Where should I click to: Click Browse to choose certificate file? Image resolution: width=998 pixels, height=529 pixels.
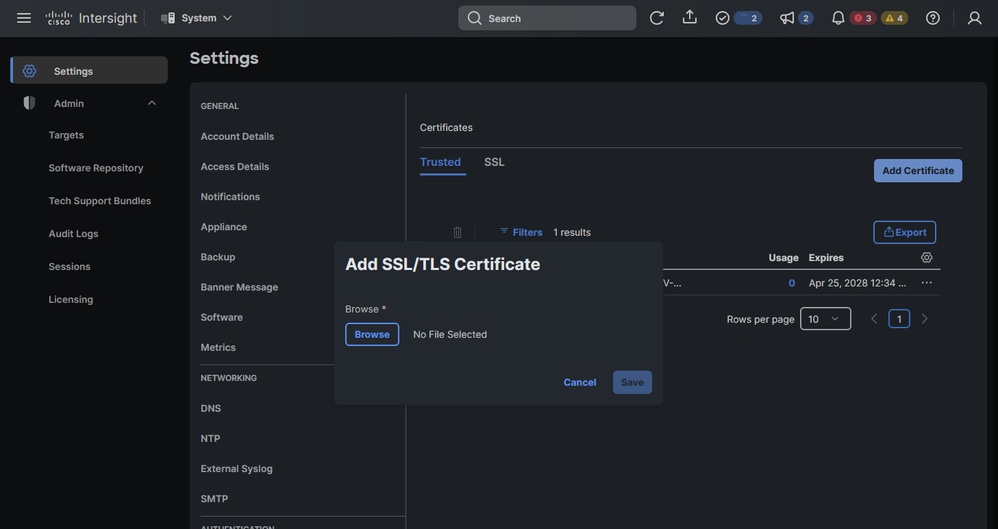click(372, 334)
